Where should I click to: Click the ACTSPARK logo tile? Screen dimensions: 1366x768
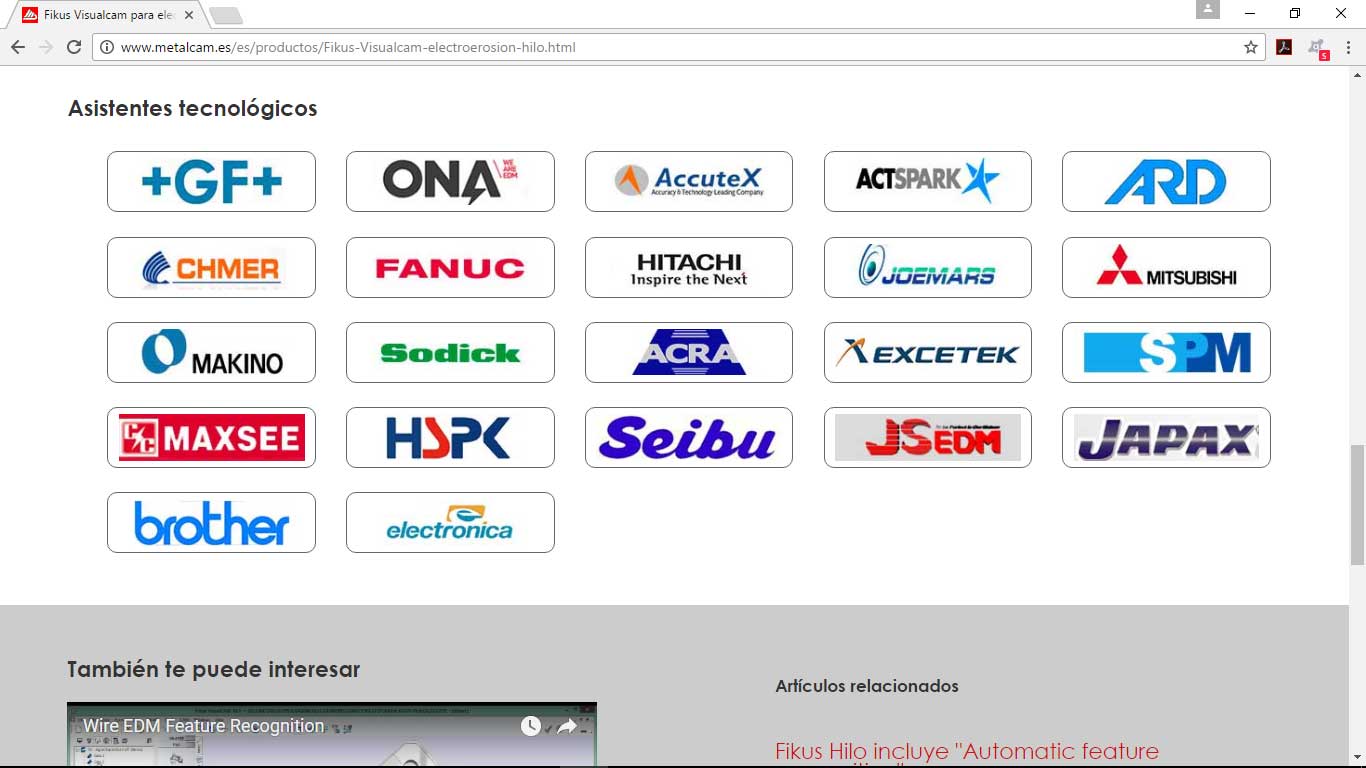point(928,181)
